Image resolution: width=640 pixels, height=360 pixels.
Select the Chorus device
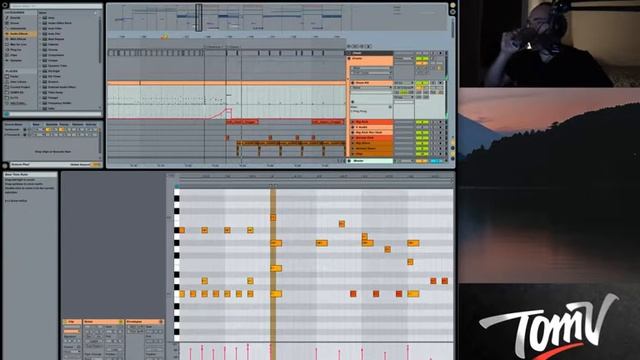click(53, 50)
